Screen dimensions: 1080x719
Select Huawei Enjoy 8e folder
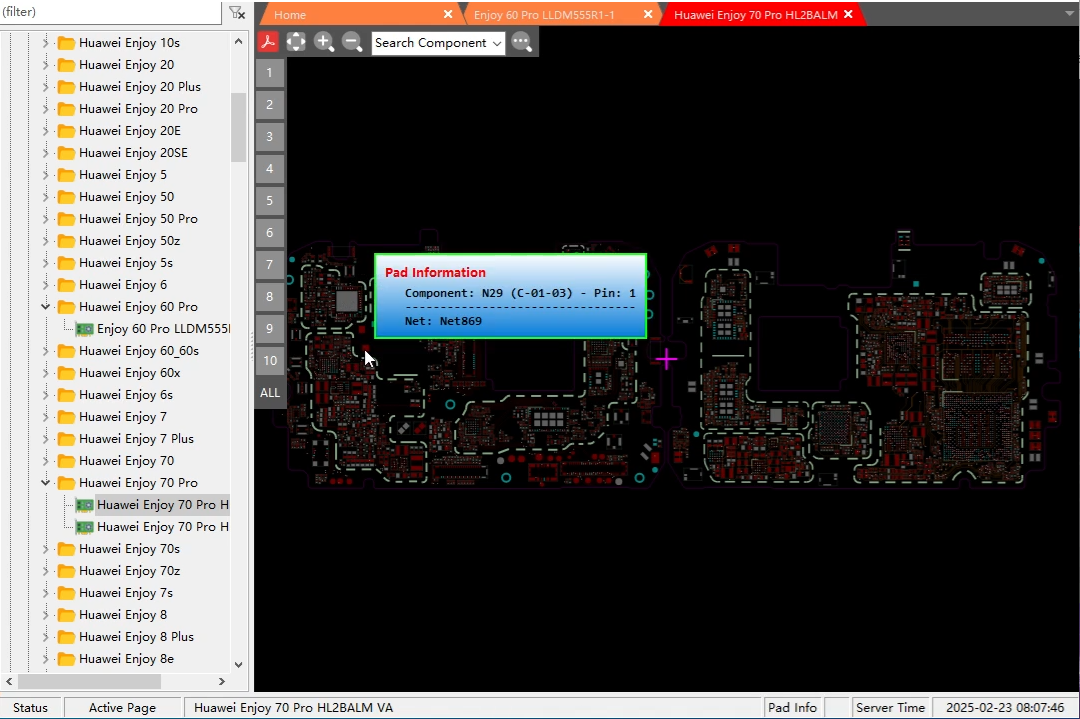tap(126, 659)
